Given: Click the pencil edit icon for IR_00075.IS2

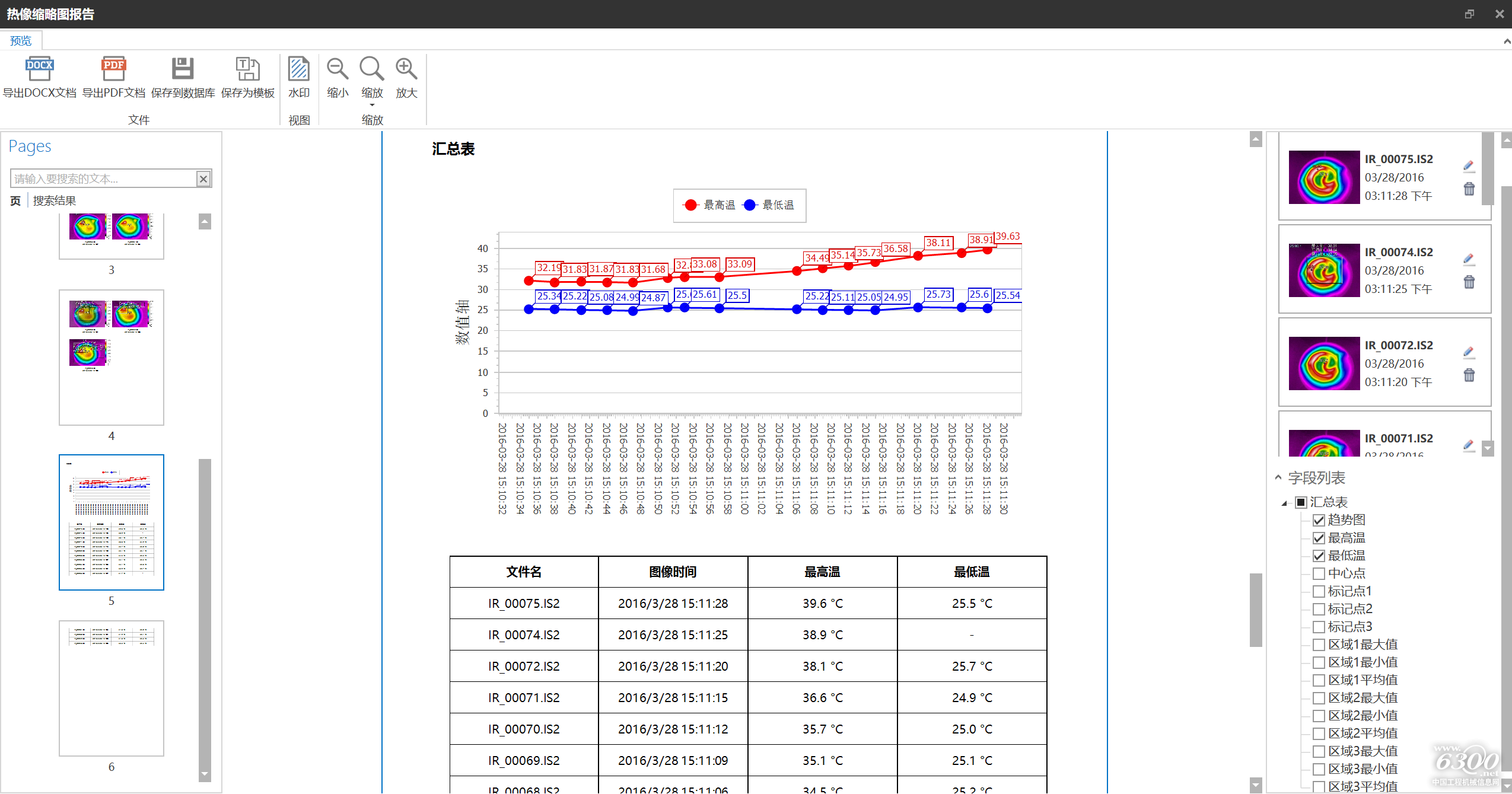Looking at the screenshot, I should (1469, 165).
